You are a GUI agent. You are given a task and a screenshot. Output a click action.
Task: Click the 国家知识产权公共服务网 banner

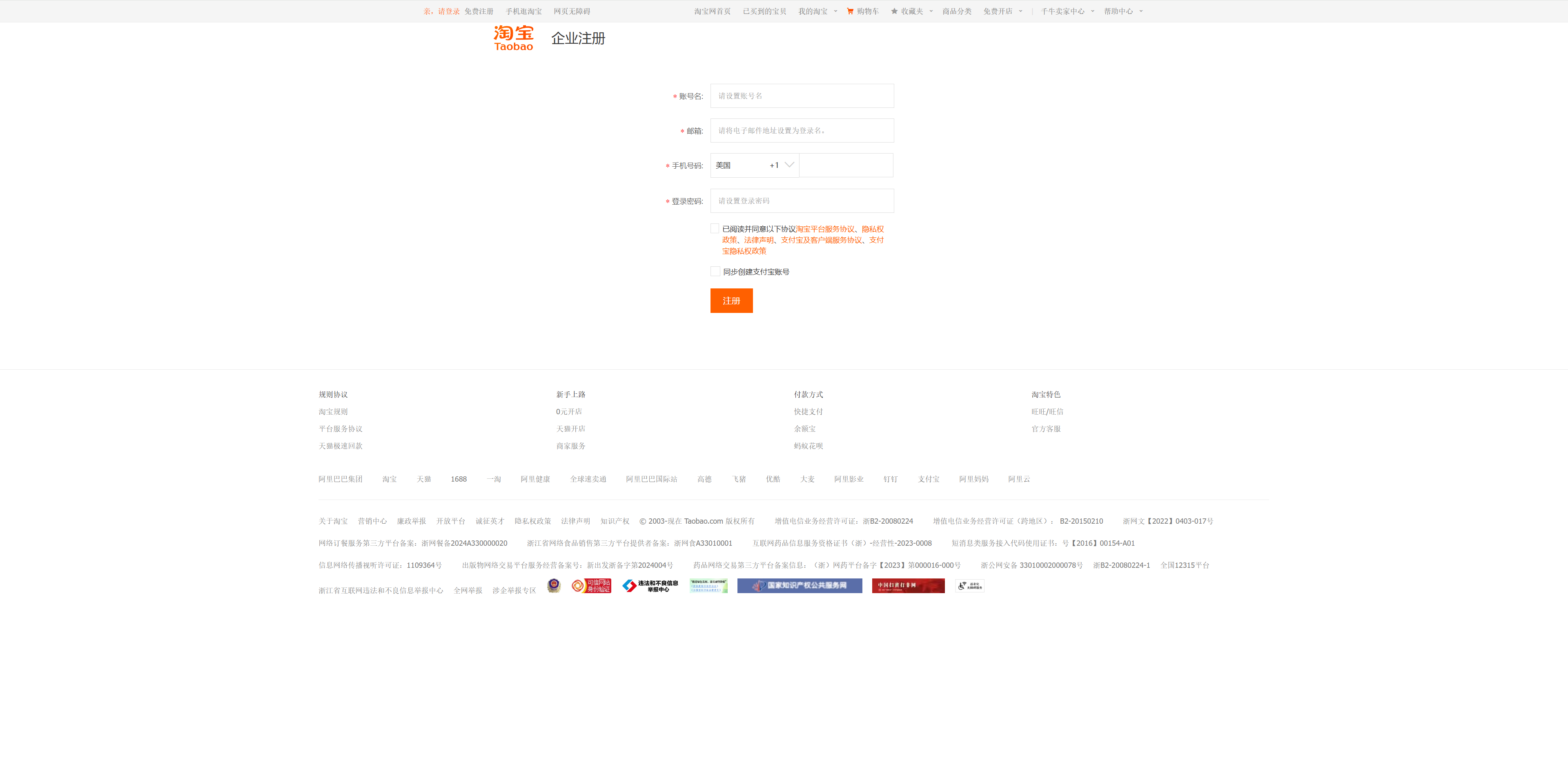[x=799, y=586]
